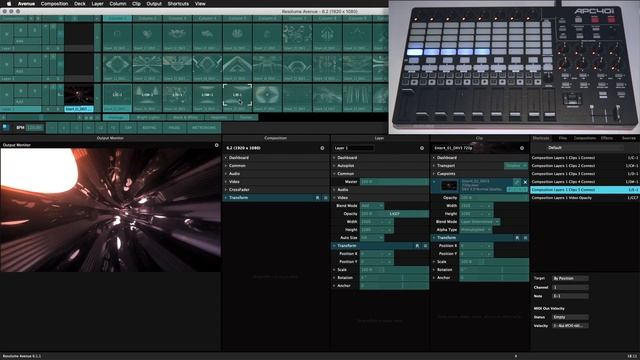The width and height of the screenshot is (640, 360).
Task: Open the Deck menu
Action: [80, 4]
